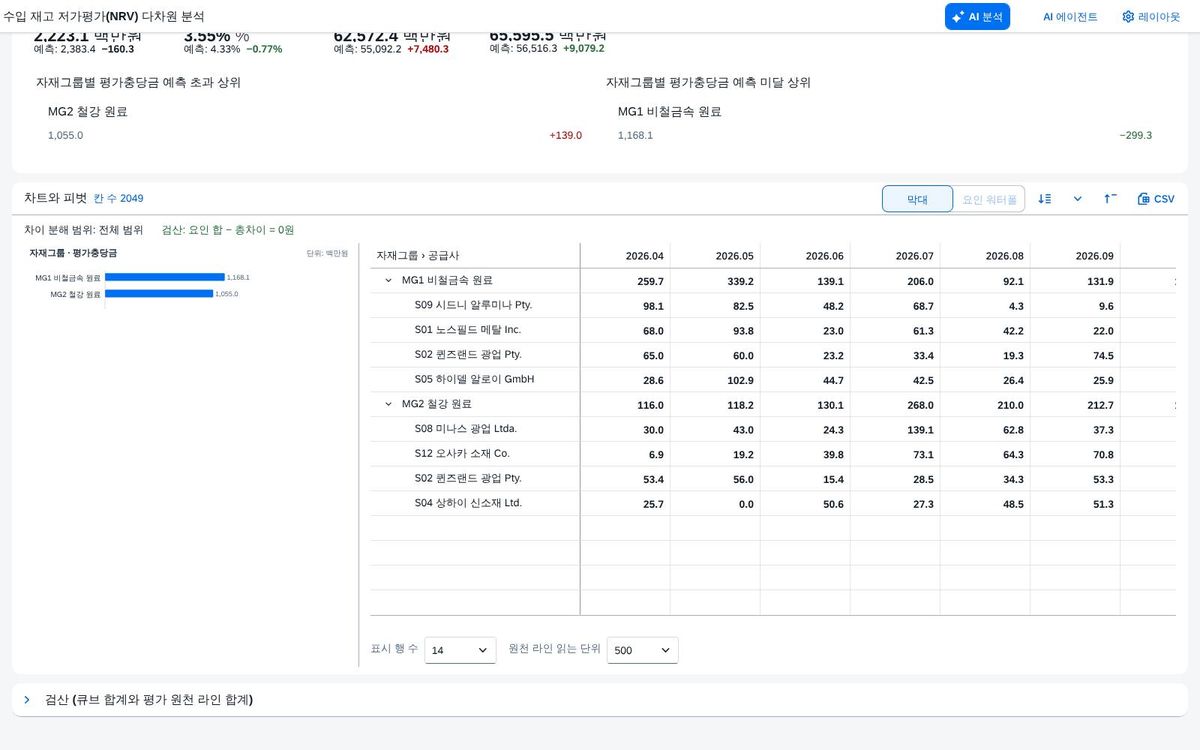Image resolution: width=1200 pixels, height=750 pixels.
Task: Collapse the MG2 철강 원료 pivot row
Action: (x=389, y=405)
